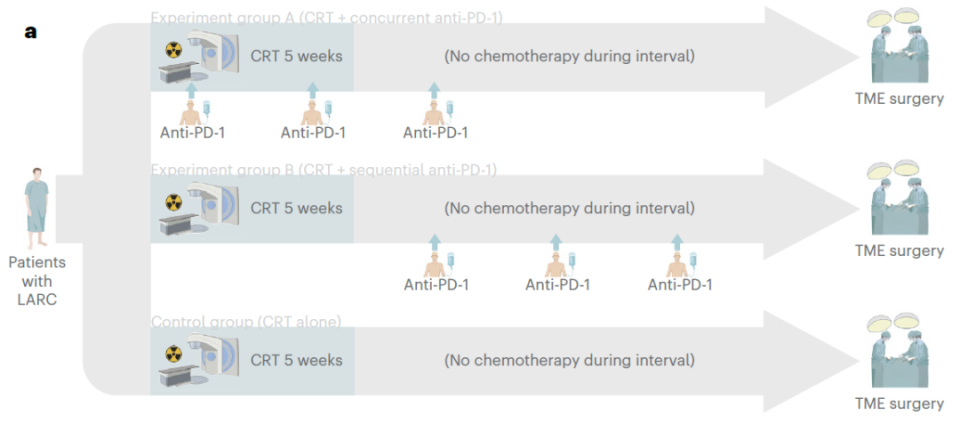The image size is (960, 423).
Task: Click the 'Patients with LARC' text label
Action: click(37, 280)
